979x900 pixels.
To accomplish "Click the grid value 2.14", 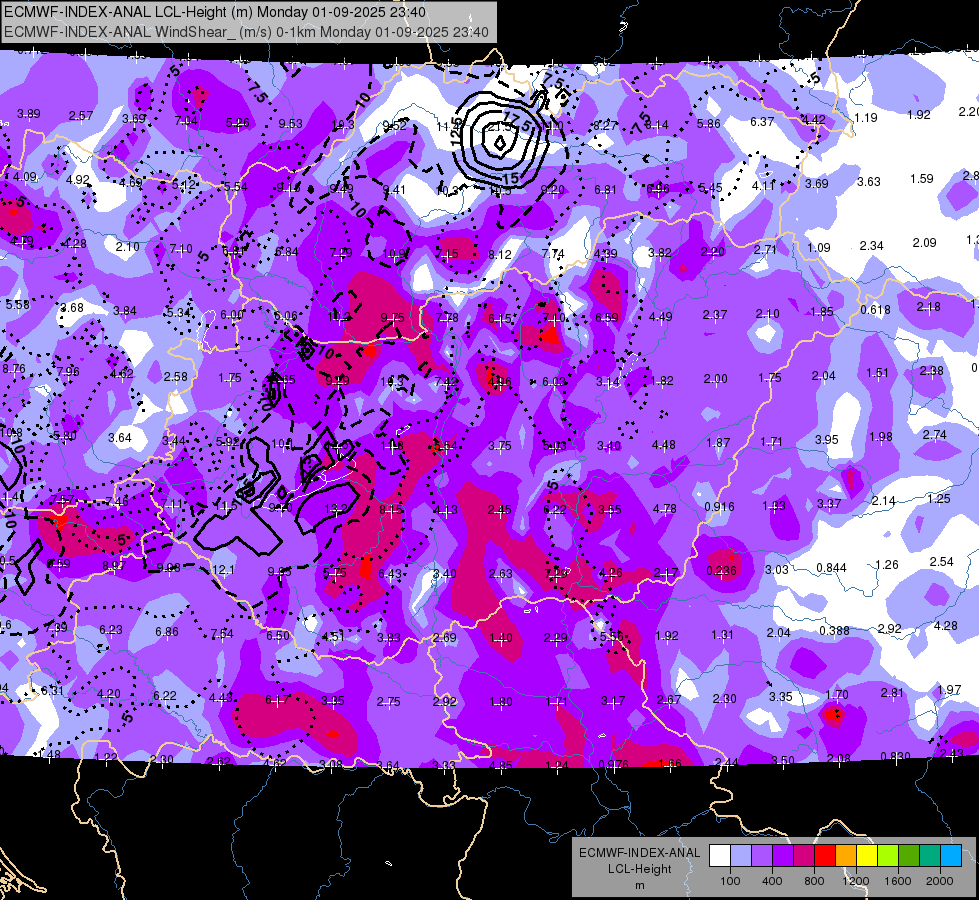I will tap(883, 501).
